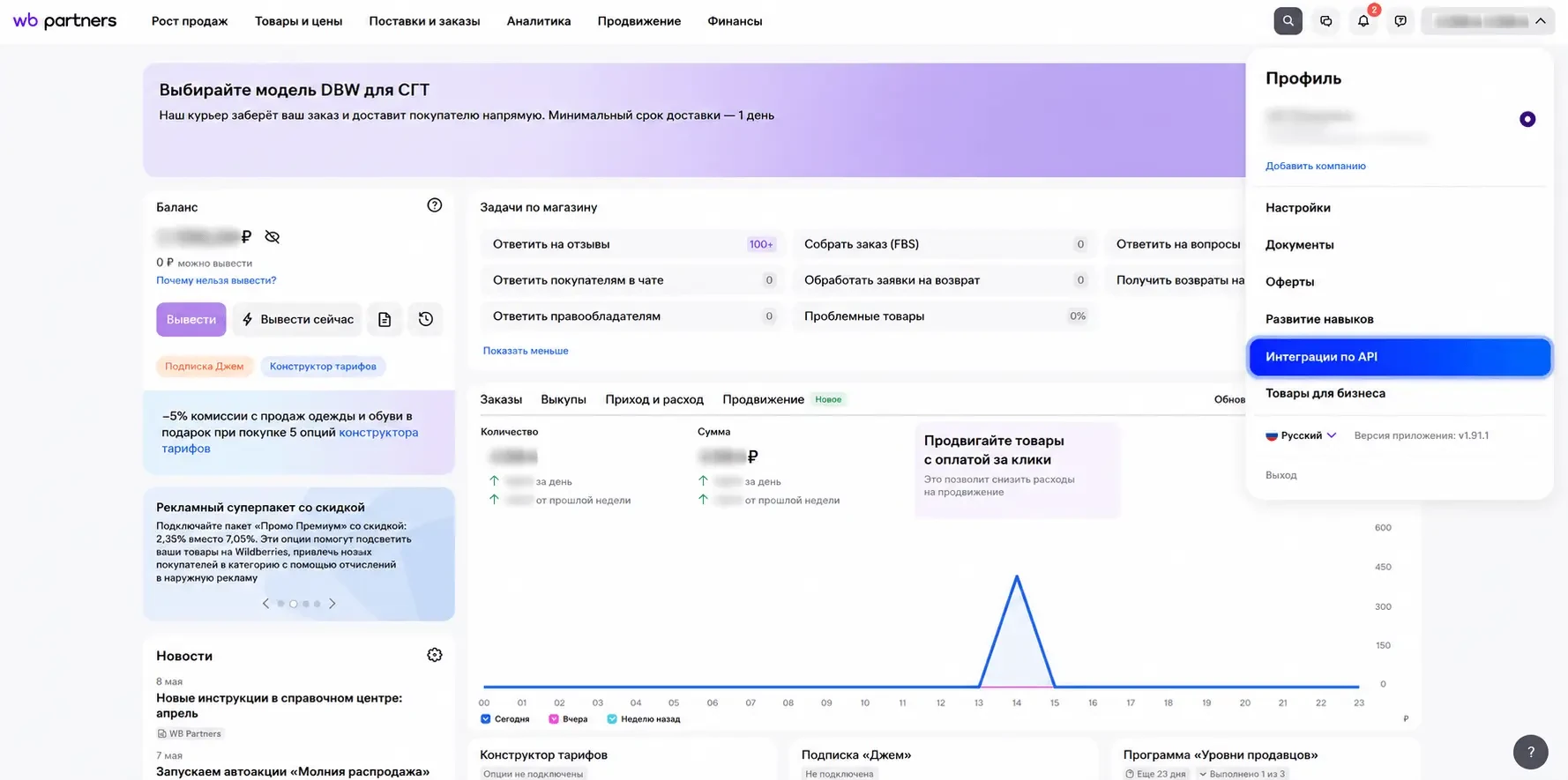
Task: Open news Новые инструкции в справочном центре
Action: pos(280,706)
